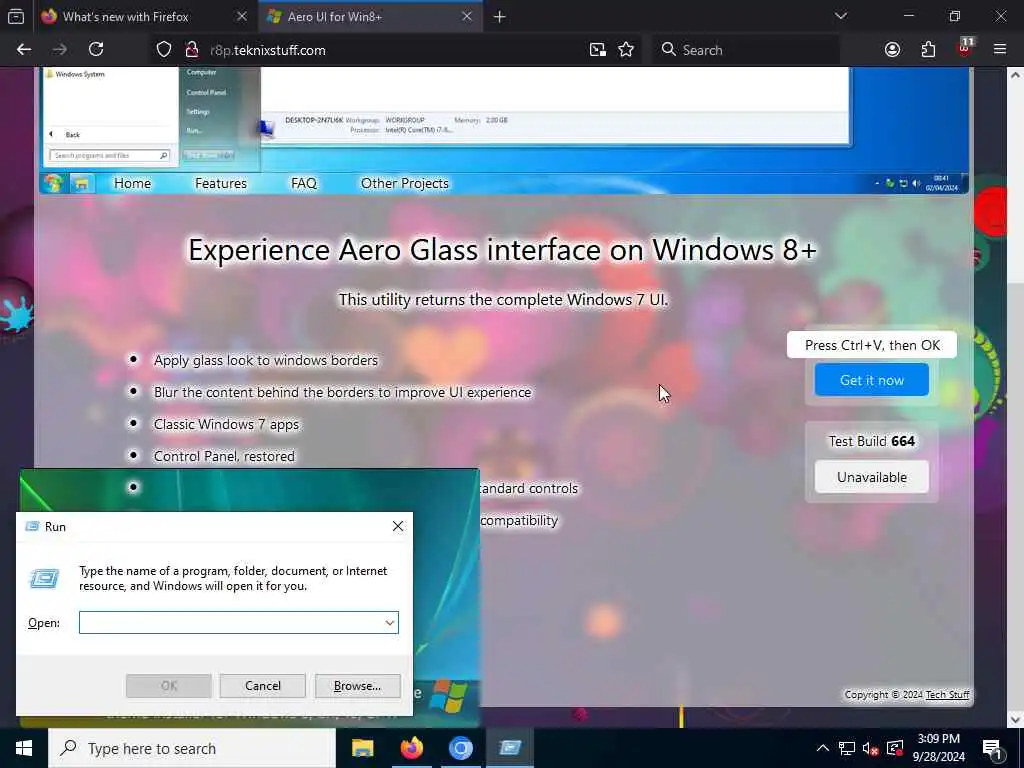Image resolution: width=1024 pixels, height=768 pixels.
Task: Show hidden system tray icons chevron
Action: pyautogui.click(x=823, y=748)
